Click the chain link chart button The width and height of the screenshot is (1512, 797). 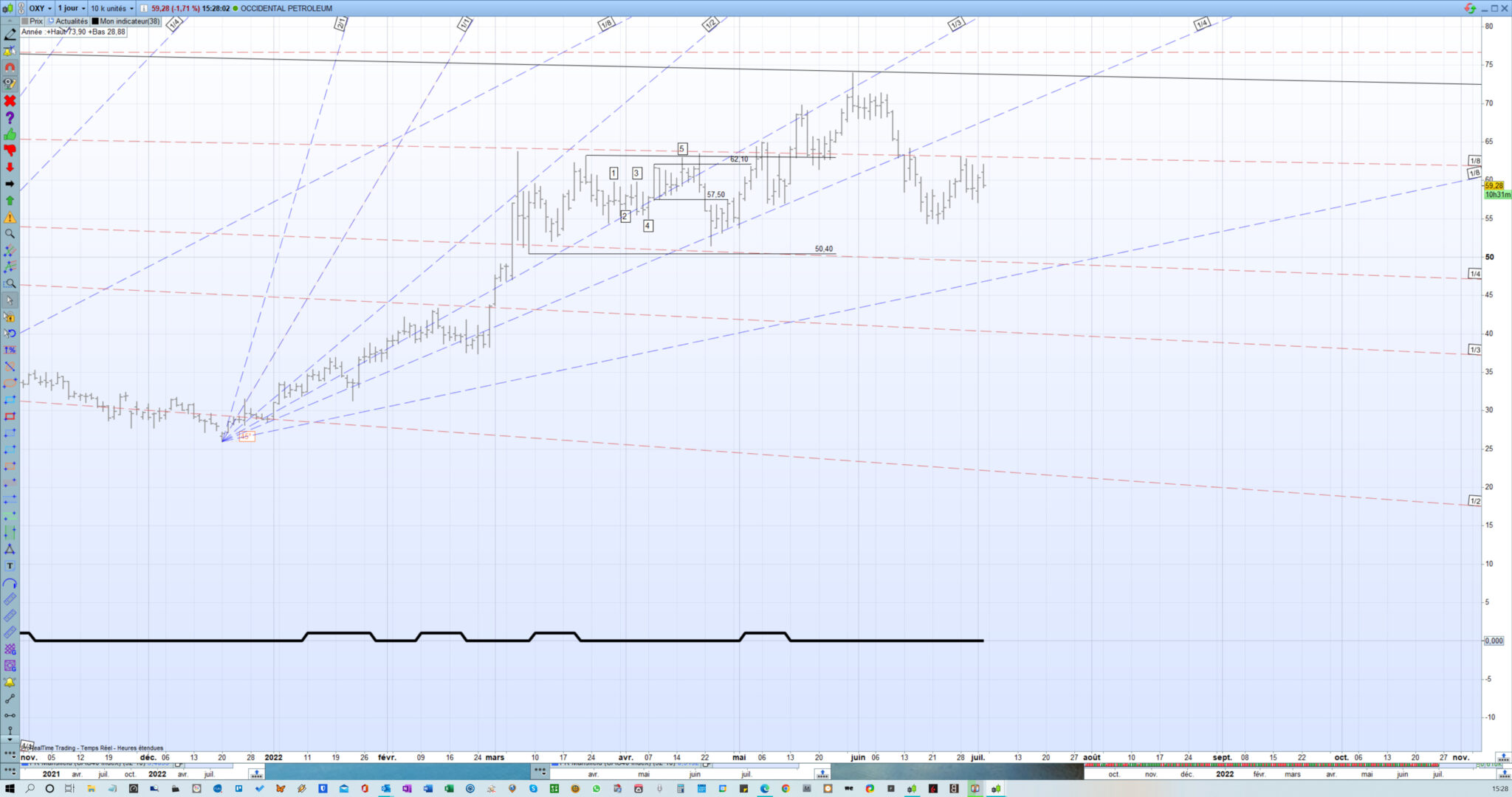coord(21,8)
